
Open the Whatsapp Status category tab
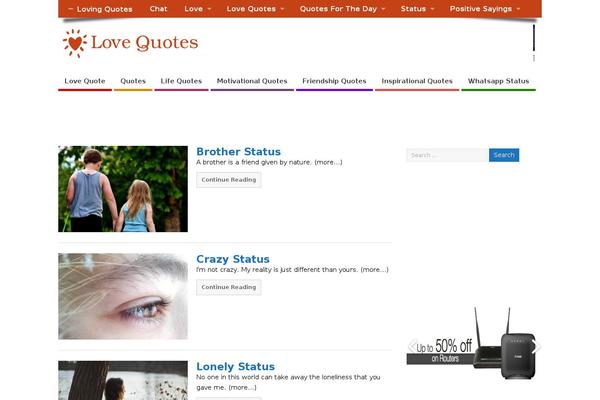pos(499,82)
